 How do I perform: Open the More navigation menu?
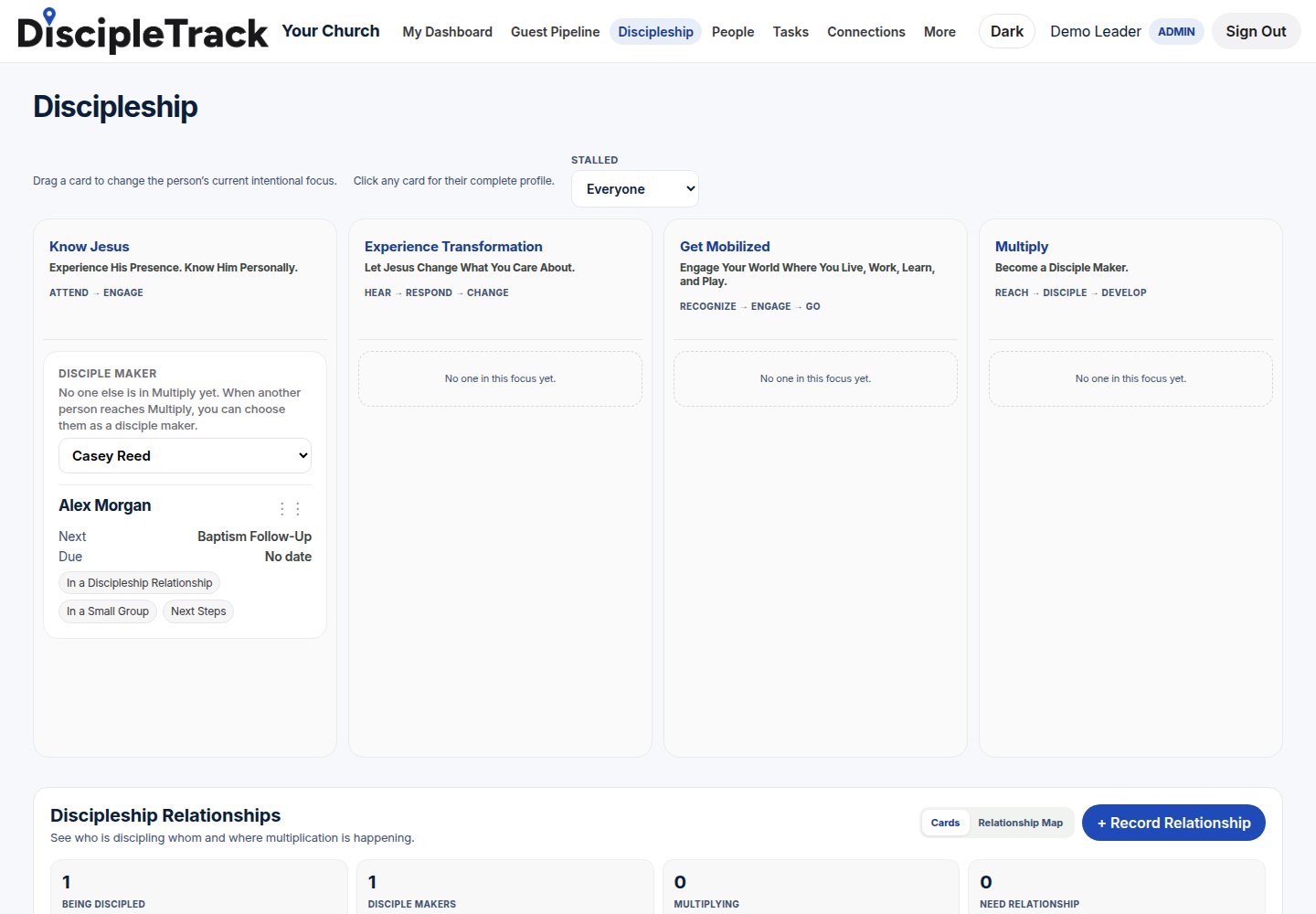pyautogui.click(x=939, y=32)
